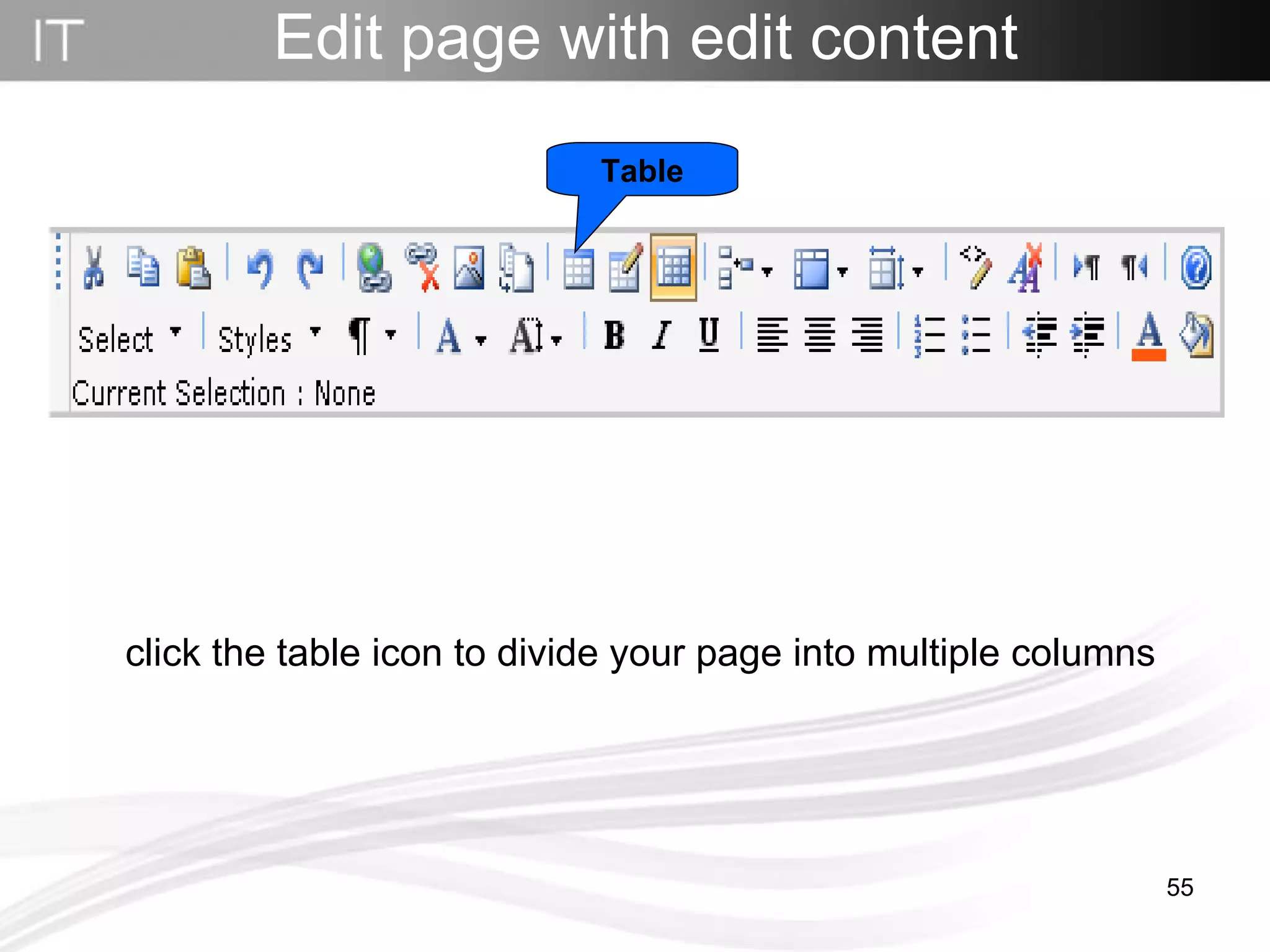Increase indent icon

click(1087, 335)
